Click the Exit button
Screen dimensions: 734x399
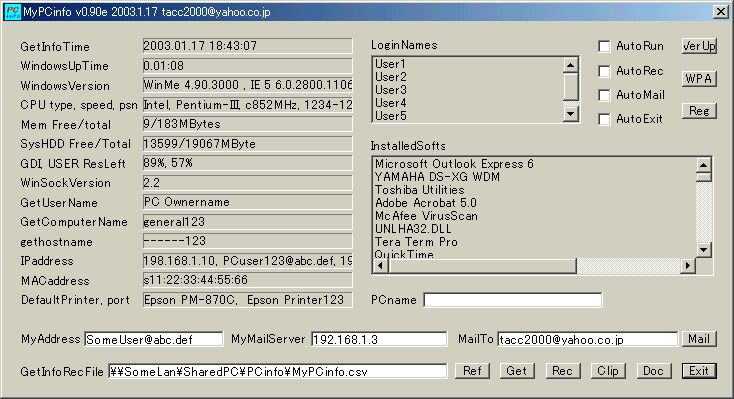699,371
